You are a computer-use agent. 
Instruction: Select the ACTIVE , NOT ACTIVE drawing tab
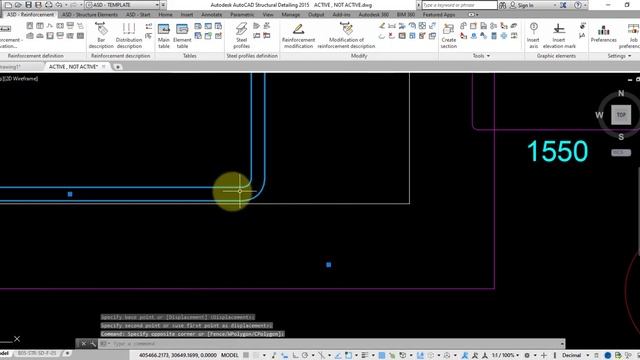[73, 67]
